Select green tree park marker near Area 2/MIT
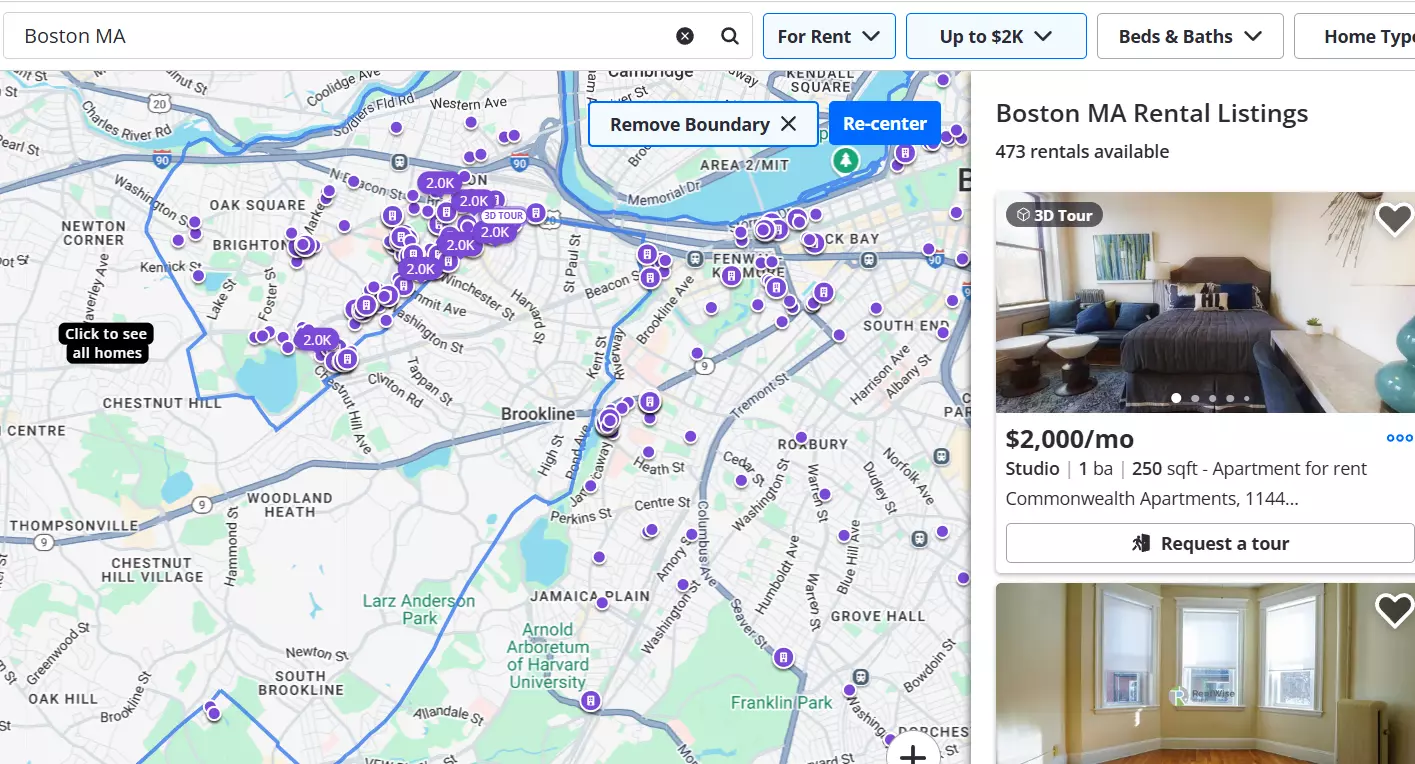 [846, 159]
